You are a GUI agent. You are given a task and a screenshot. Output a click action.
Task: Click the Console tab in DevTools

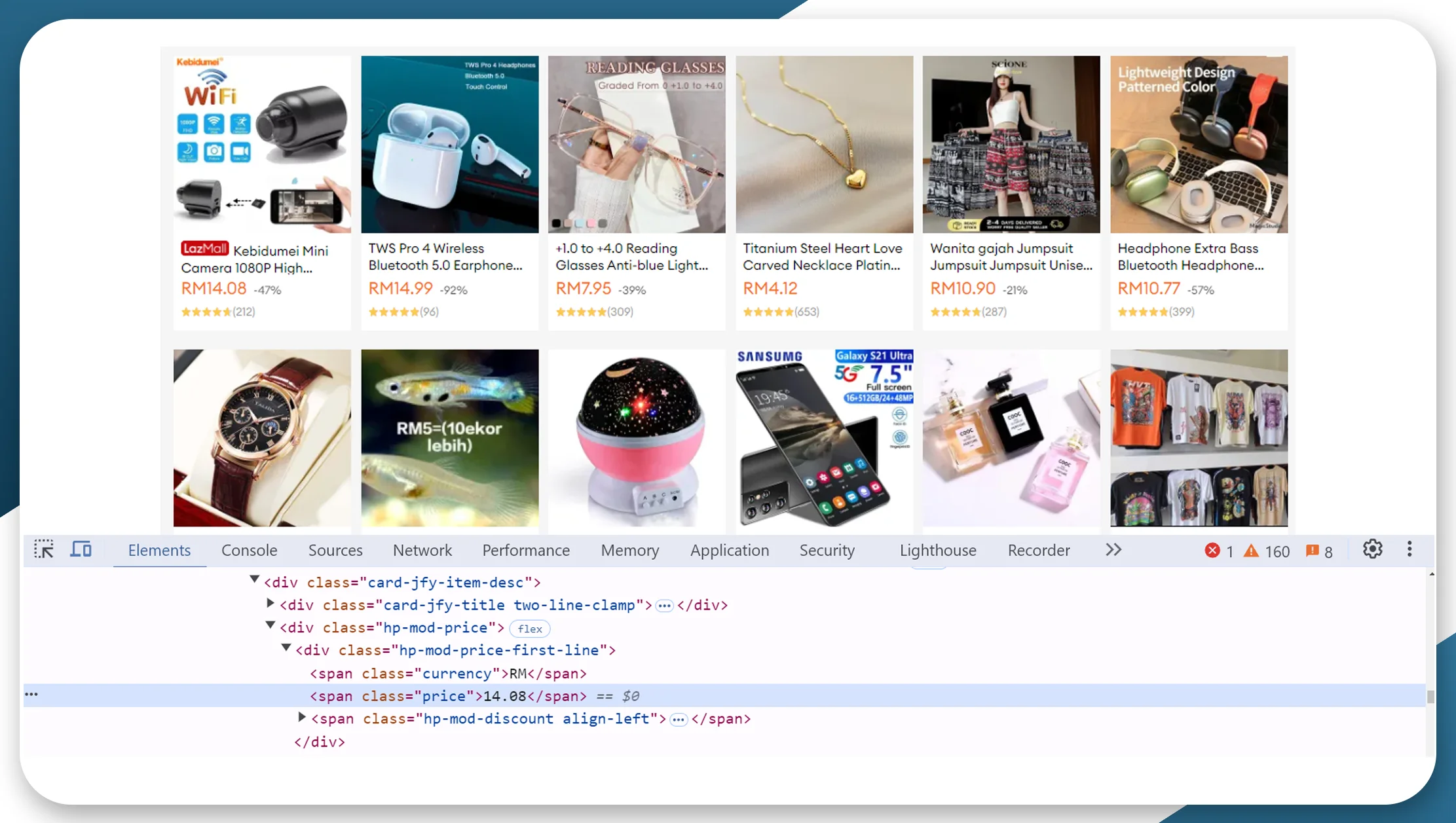tap(249, 550)
